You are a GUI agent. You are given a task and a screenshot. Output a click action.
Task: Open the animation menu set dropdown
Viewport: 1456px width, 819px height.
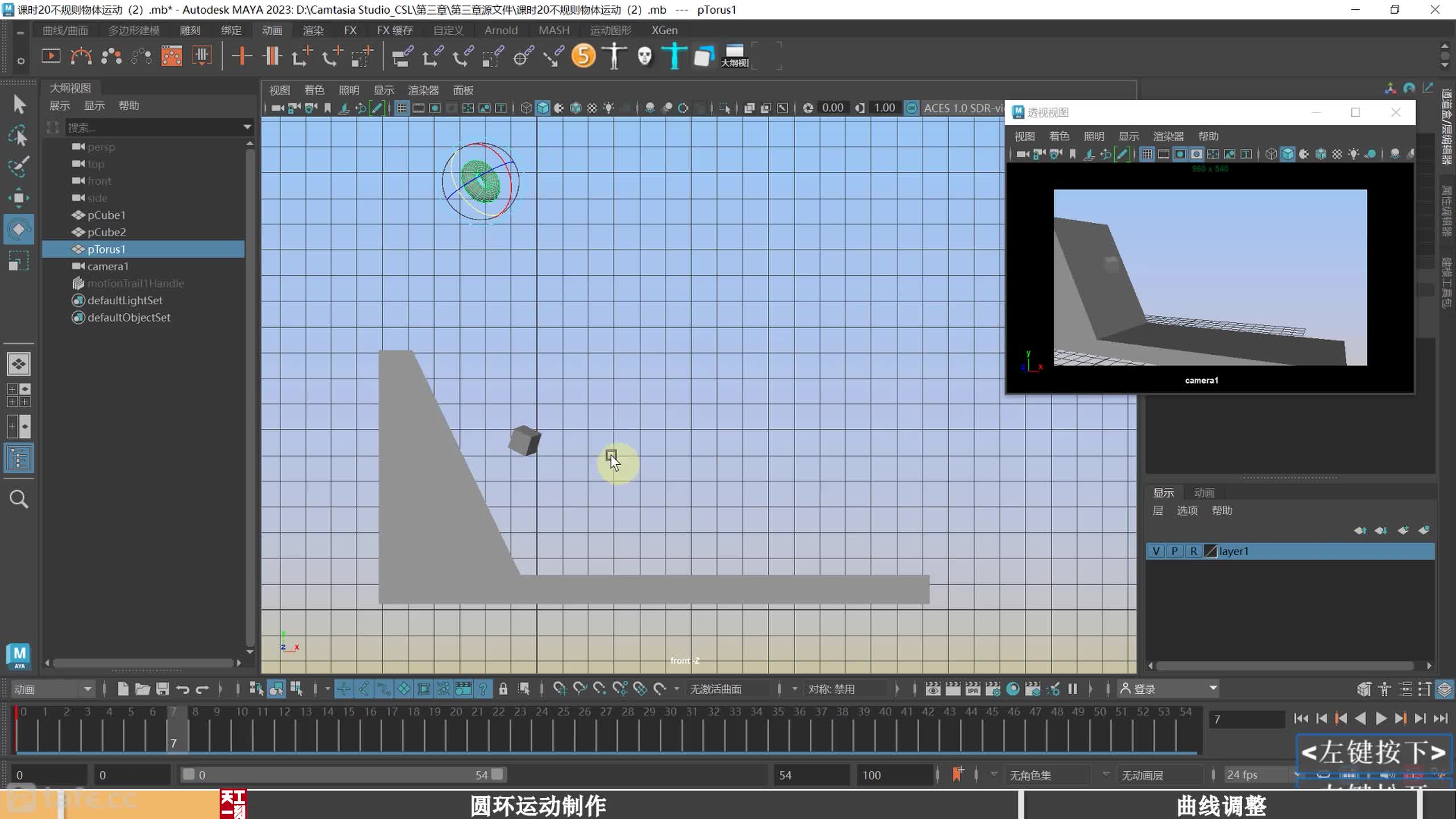click(x=52, y=689)
